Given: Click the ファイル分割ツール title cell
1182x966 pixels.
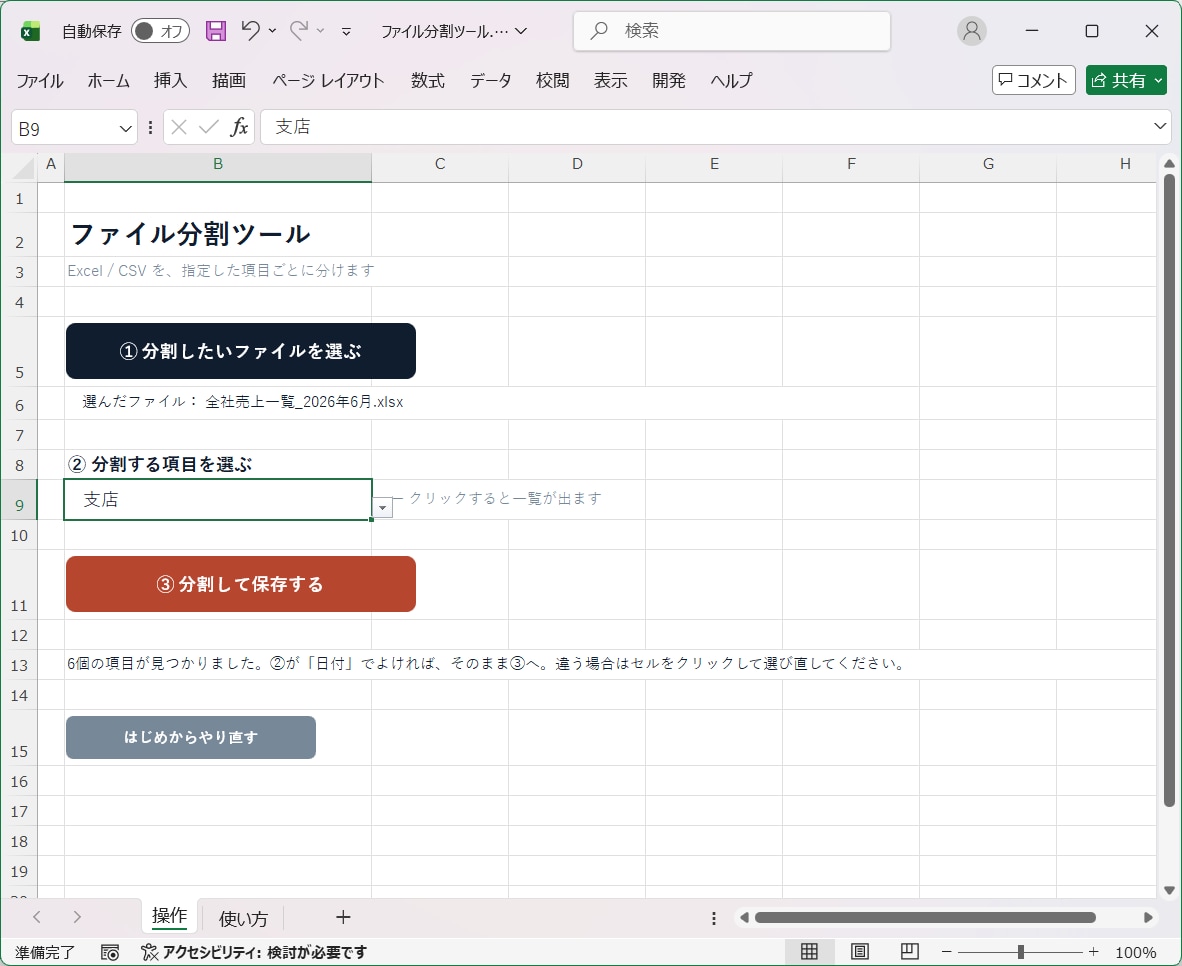Looking at the screenshot, I should (190, 235).
